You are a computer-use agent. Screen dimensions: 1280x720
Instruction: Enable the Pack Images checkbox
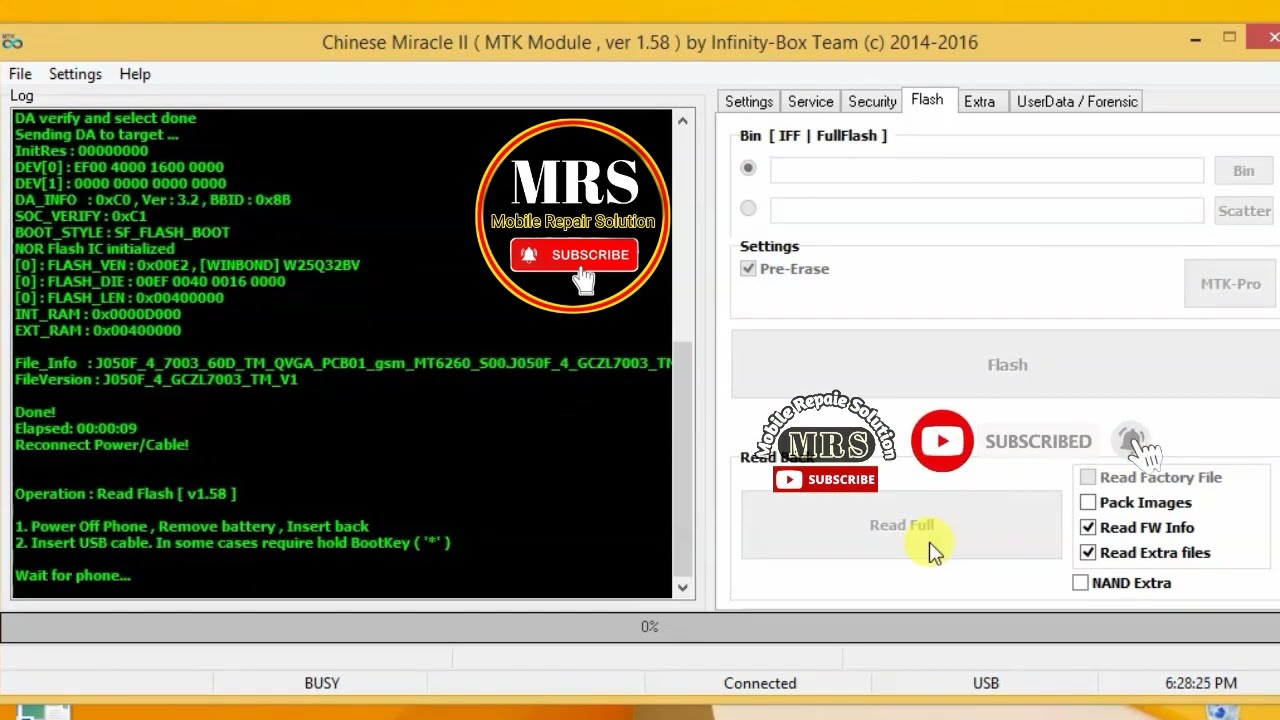pos(1088,503)
